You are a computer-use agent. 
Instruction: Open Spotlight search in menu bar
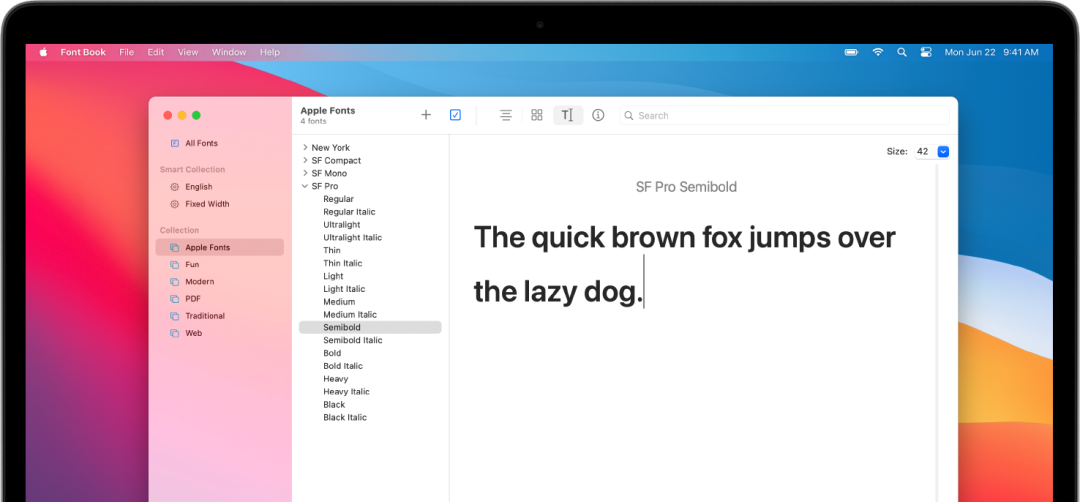pyautogui.click(x=902, y=52)
